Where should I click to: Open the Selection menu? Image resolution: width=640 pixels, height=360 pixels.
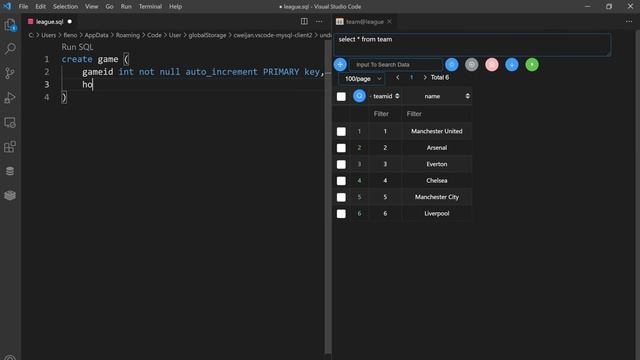coord(65,7)
